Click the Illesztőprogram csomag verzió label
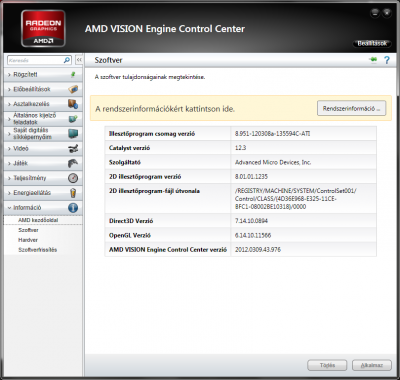The height and width of the screenshot is (380, 400). (152, 134)
